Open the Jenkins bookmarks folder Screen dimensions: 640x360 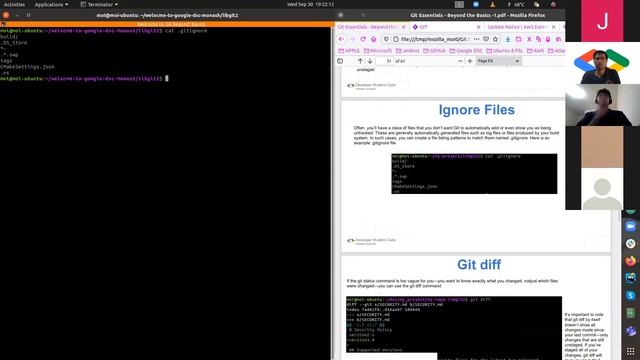[x=407, y=51]
